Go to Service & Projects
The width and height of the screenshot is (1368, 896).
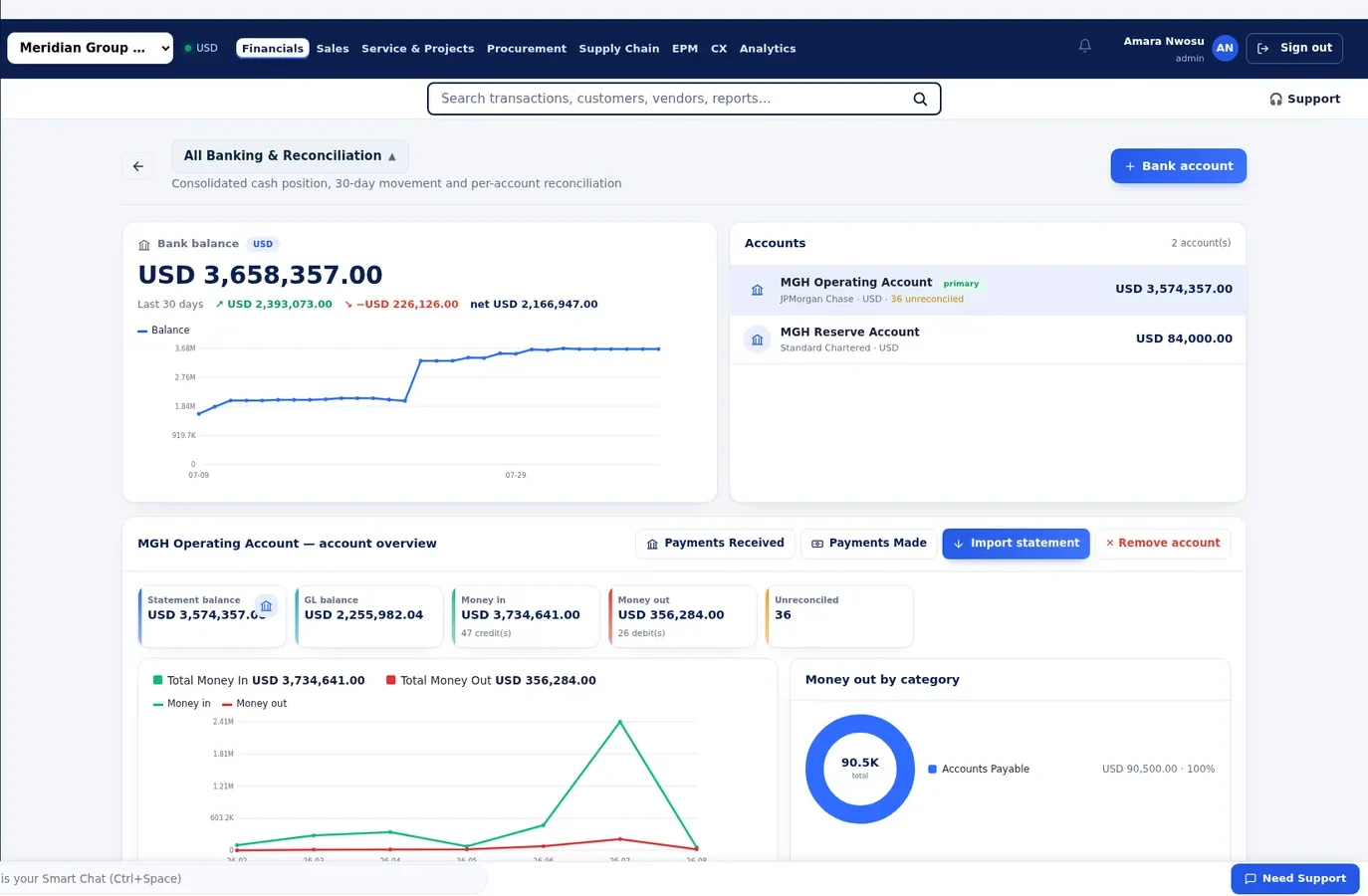pos(417,48)
